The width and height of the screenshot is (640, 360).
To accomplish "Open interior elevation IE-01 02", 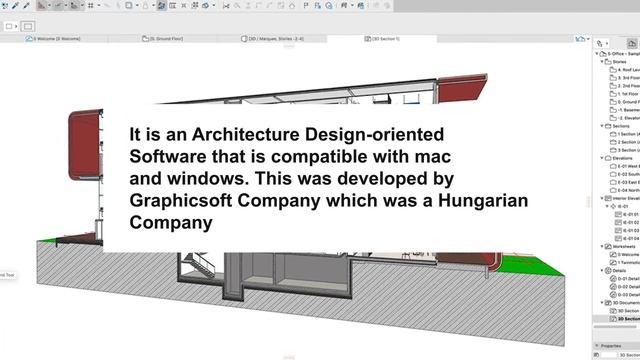I will coord(627,222).
